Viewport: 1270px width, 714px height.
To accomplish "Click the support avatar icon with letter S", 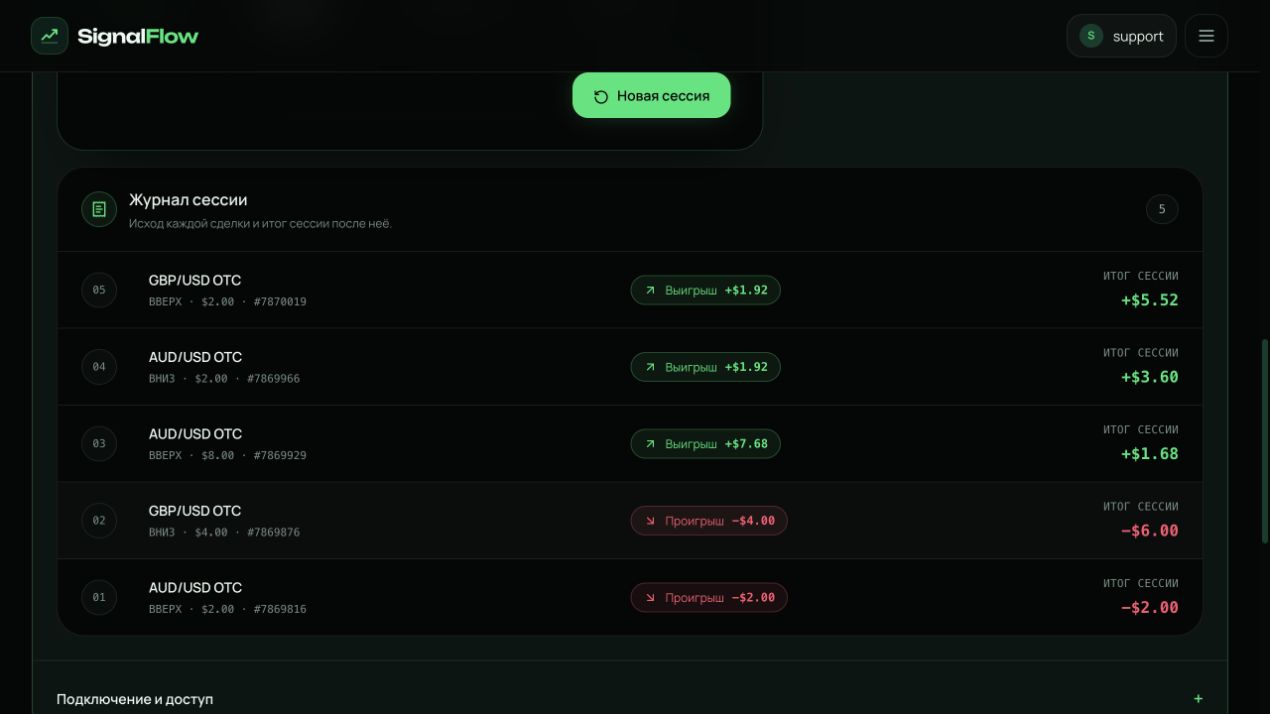I will 1090,36.
